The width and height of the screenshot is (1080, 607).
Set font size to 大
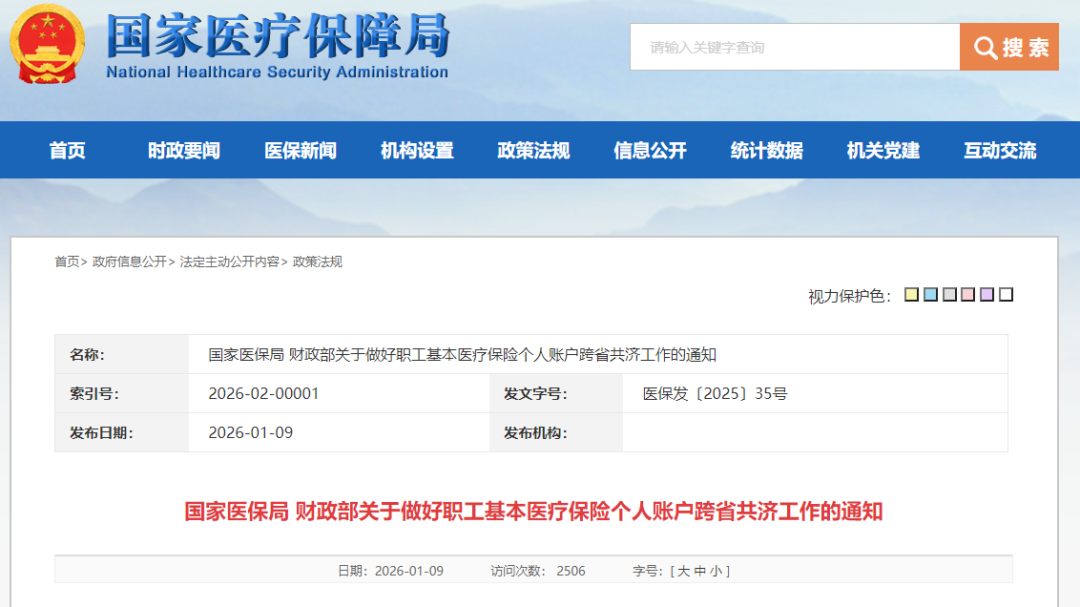pos(683,571)
